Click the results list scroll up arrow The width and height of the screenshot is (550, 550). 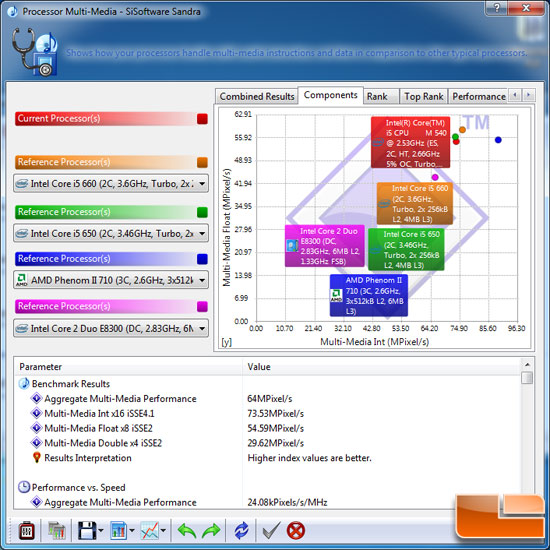(x=527, y=365)
